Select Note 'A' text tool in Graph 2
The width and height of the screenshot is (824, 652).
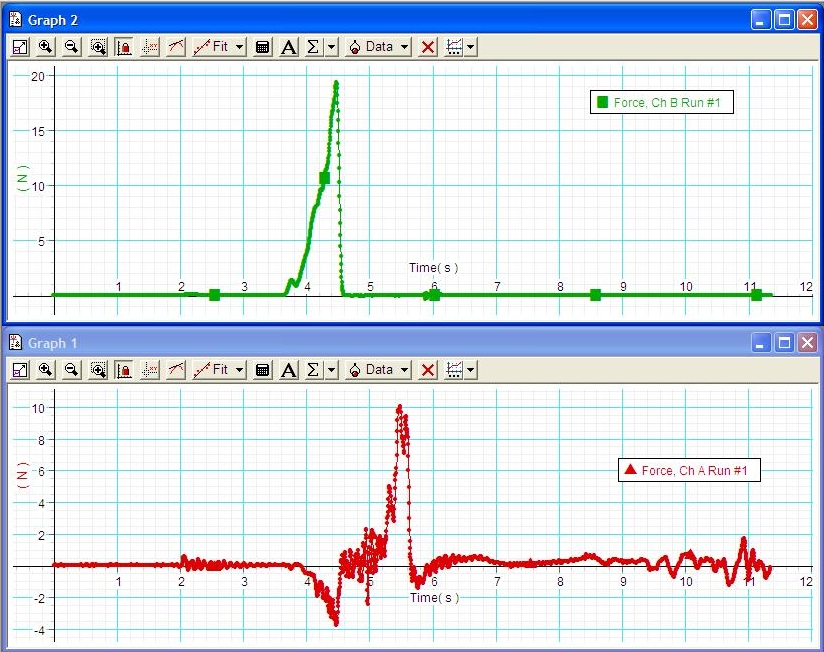click(x=288, y=47)
